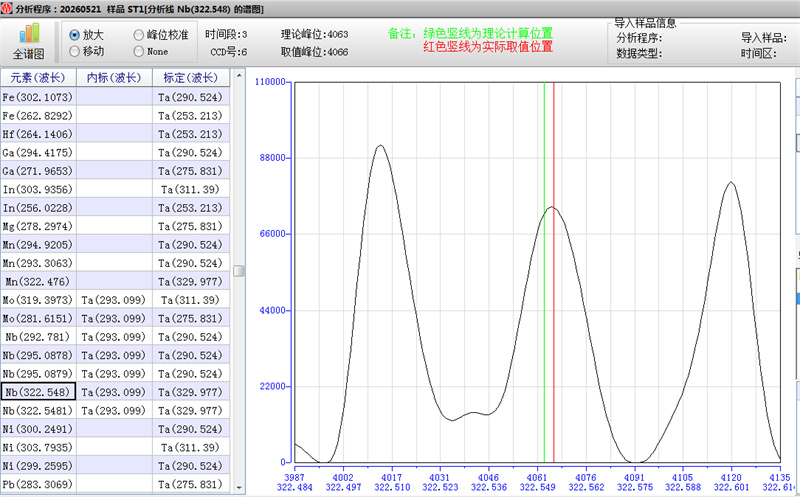800x497 pixels.
Task: Select the Mn(293.3063) element
Action: pyautogui.click(x=38, y=263)
